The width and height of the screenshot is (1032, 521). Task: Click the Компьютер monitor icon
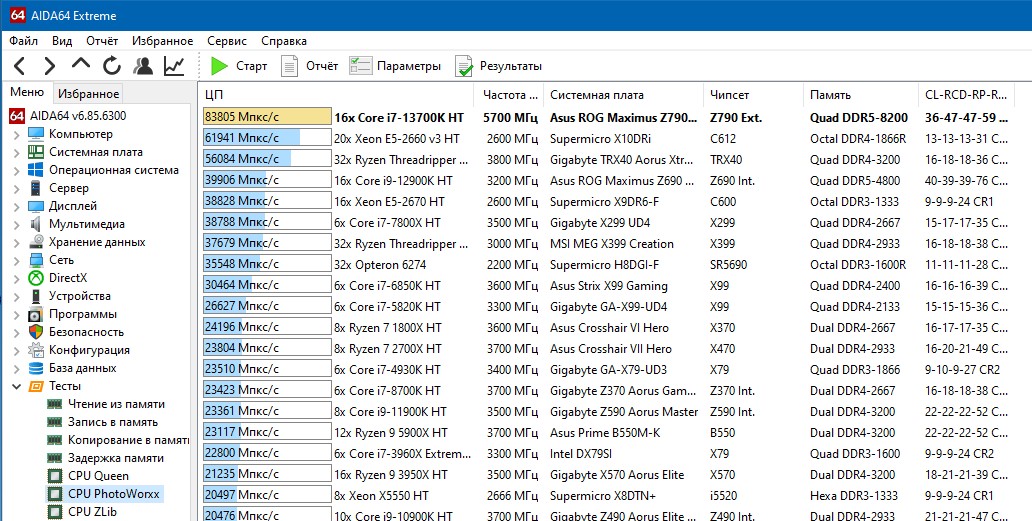pyautogui.click(x=36, y=134)
